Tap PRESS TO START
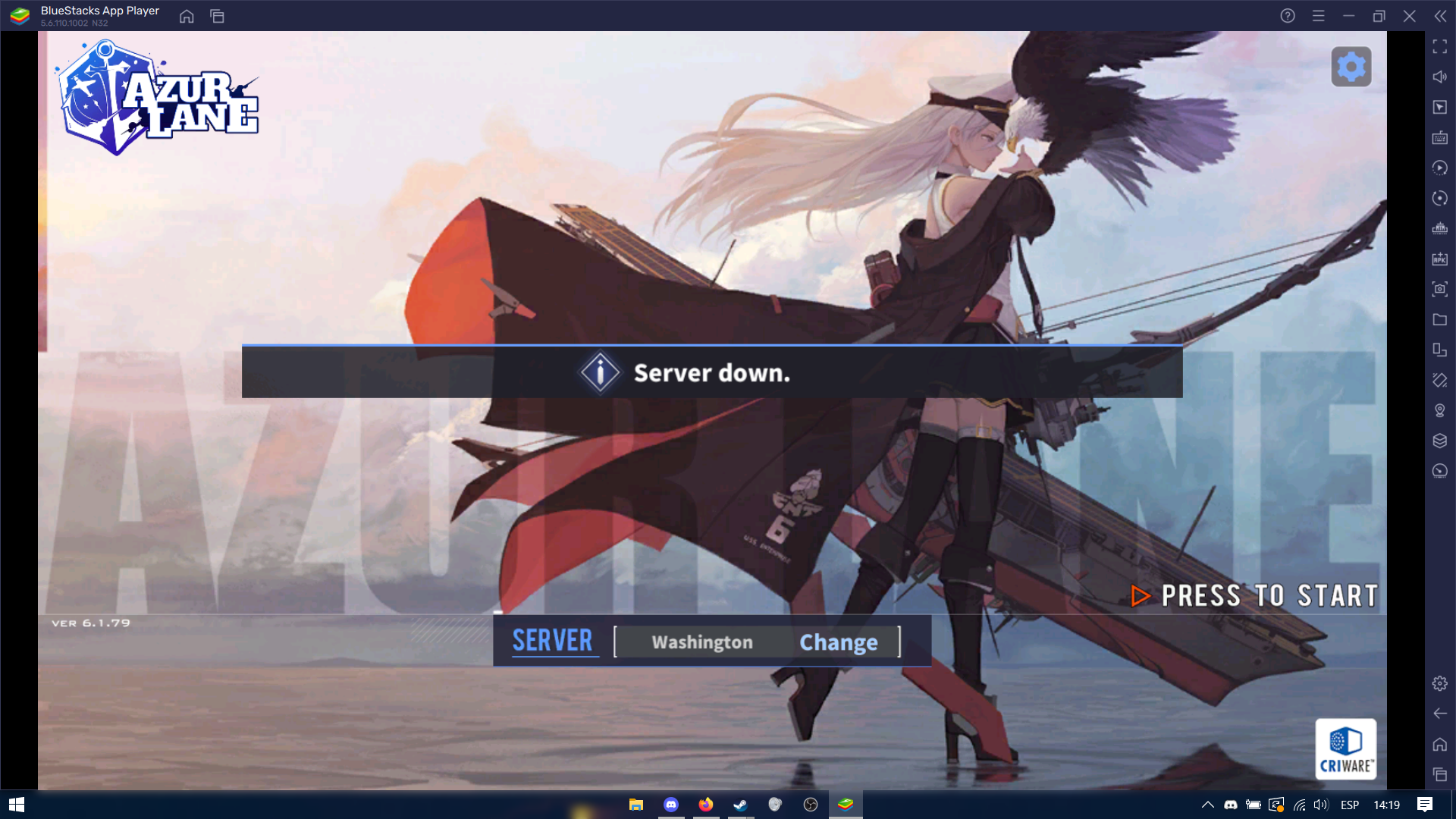 [1254, 596]
